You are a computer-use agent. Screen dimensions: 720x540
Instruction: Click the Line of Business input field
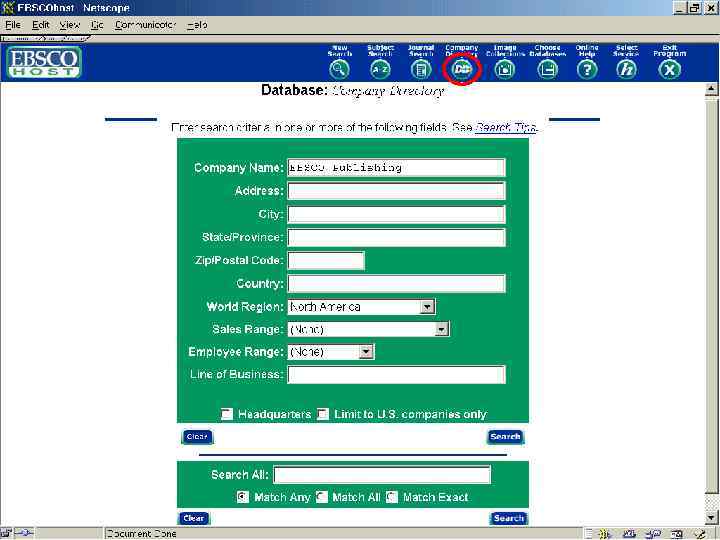[x=396, y=374]
